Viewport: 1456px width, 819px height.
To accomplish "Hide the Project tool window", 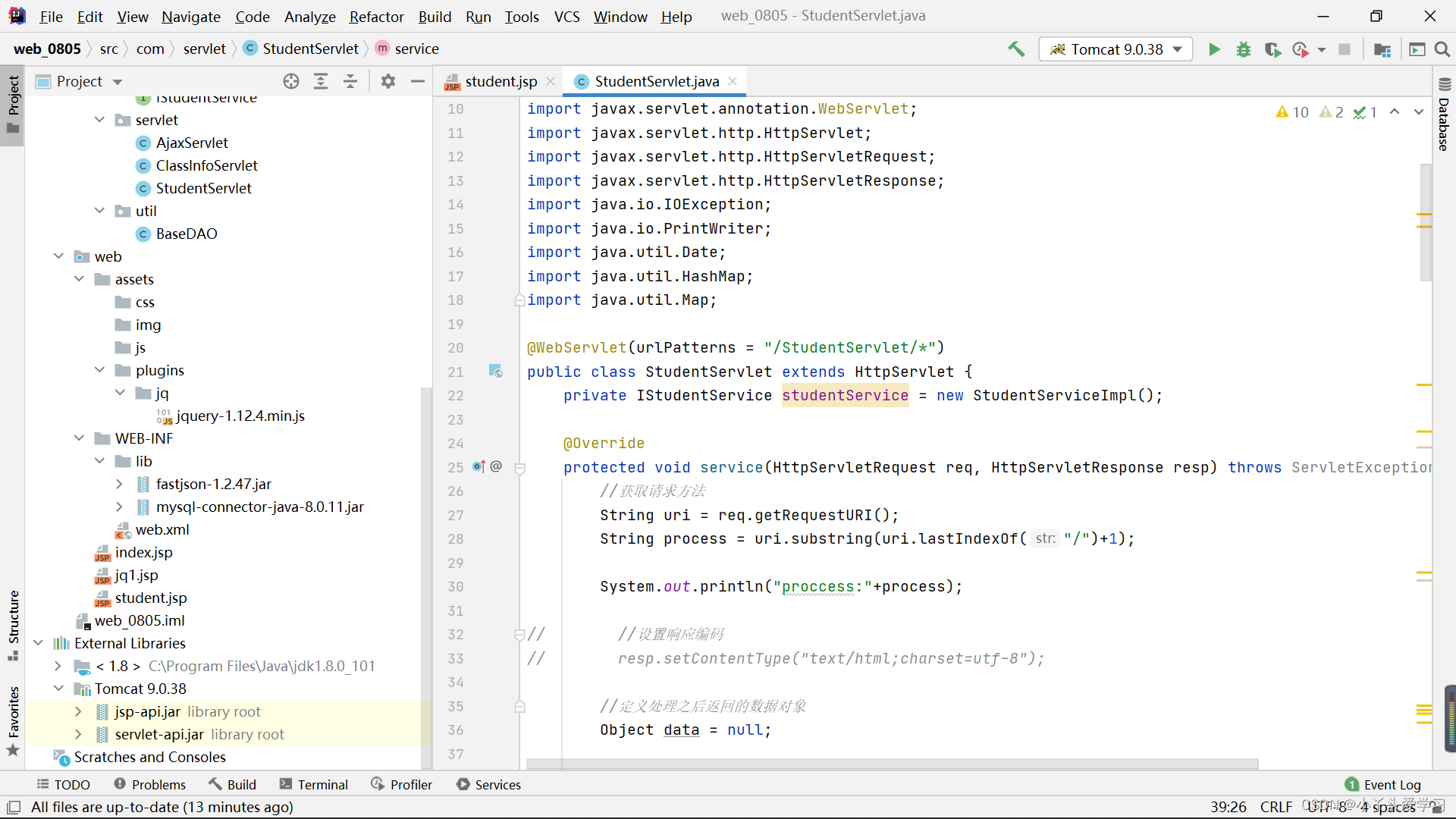I will tap(417, 81).
